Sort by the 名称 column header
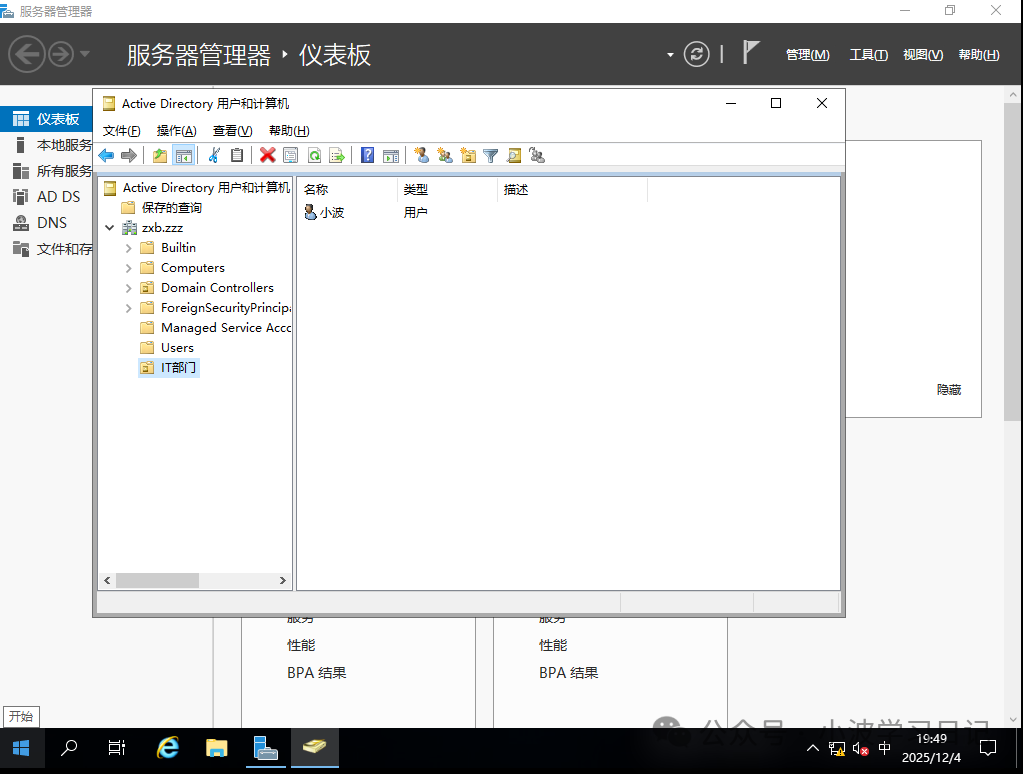Viewport: 1023px width, 774px height. [348, 189]
